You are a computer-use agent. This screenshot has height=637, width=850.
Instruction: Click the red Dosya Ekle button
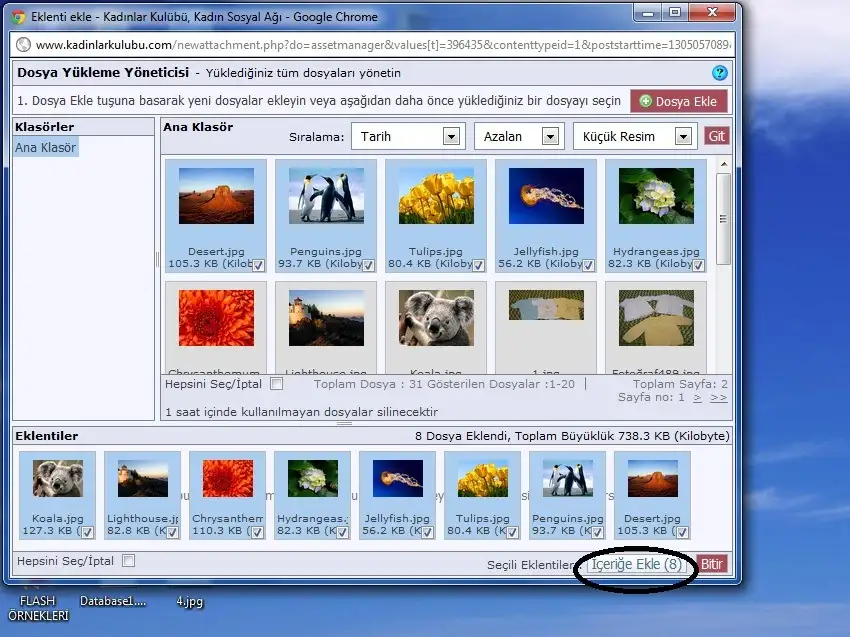pos(679,101)
